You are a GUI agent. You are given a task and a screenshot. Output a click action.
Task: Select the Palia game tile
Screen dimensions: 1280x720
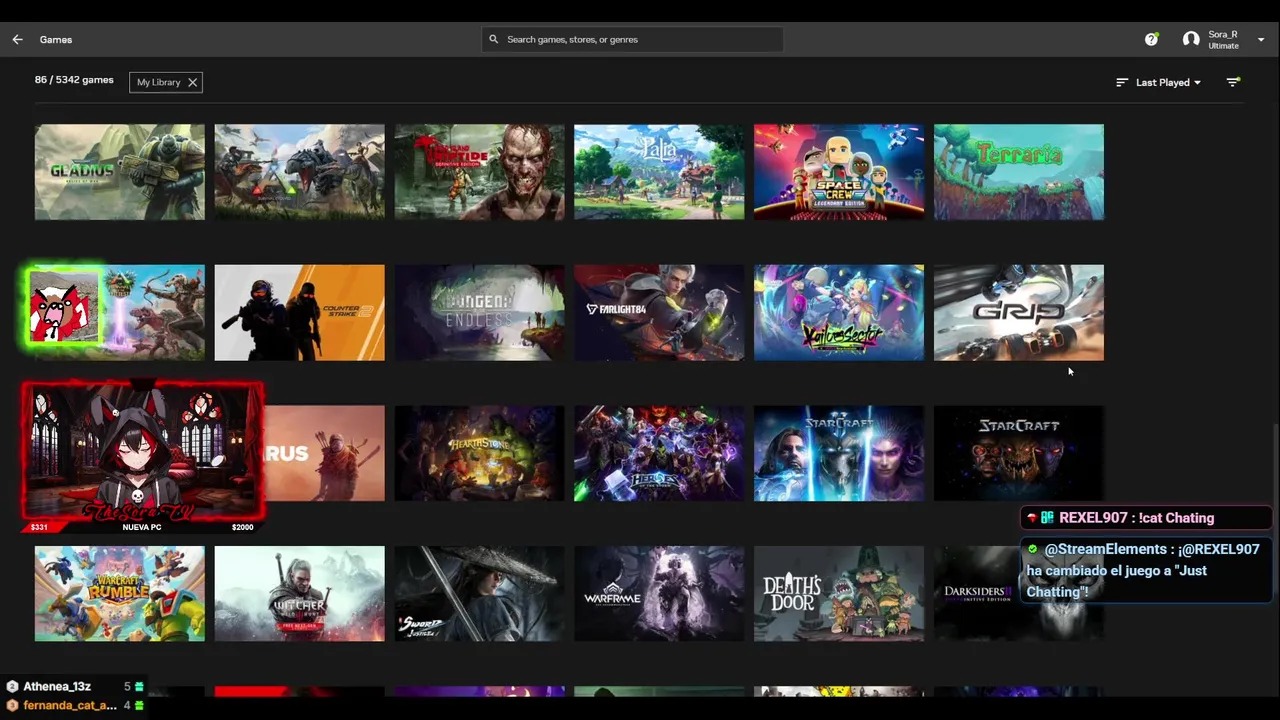(659, 172)
